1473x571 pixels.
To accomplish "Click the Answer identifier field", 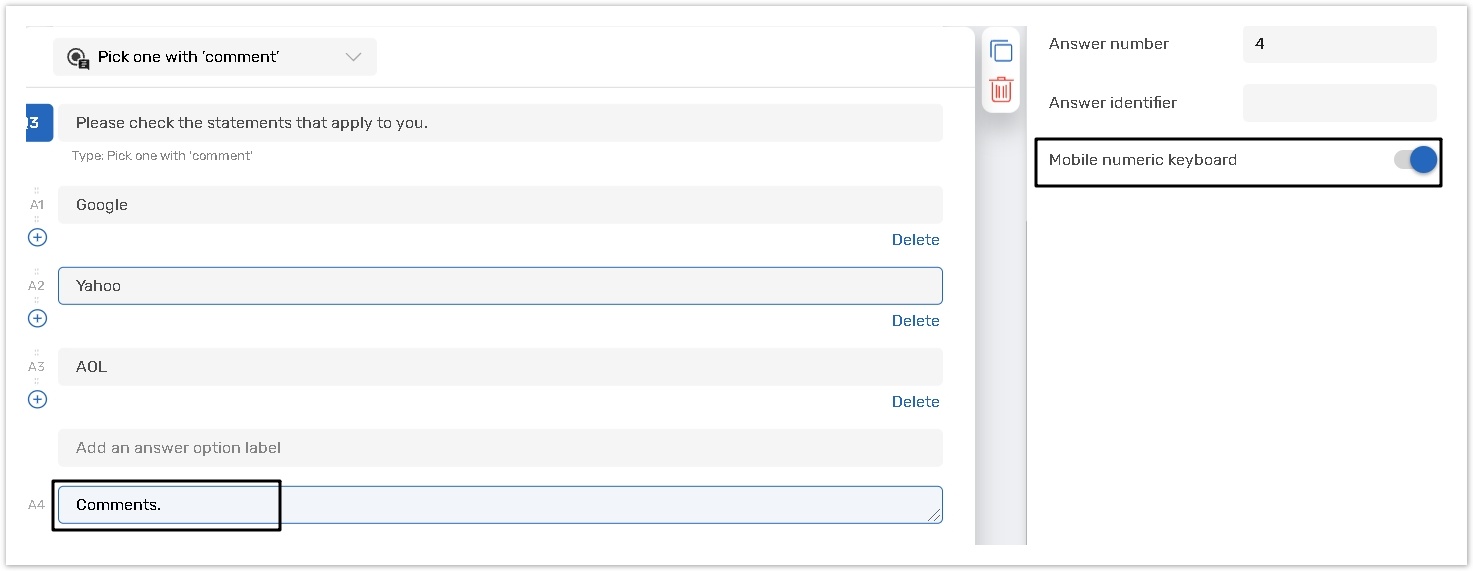I will 1339,103.
